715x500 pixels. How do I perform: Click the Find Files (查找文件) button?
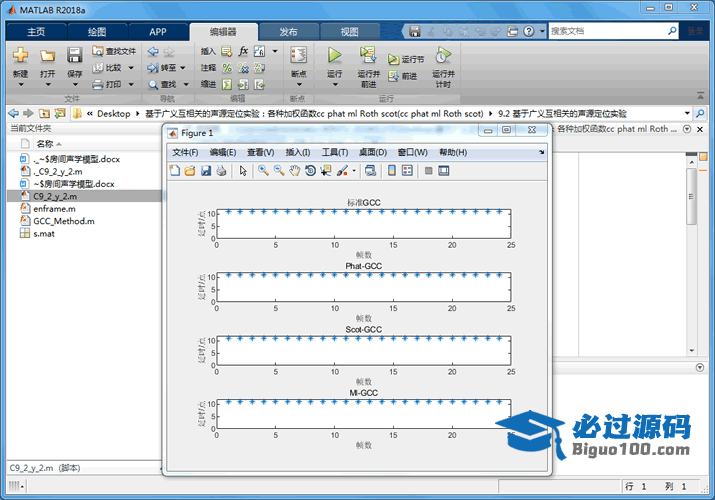114,51
